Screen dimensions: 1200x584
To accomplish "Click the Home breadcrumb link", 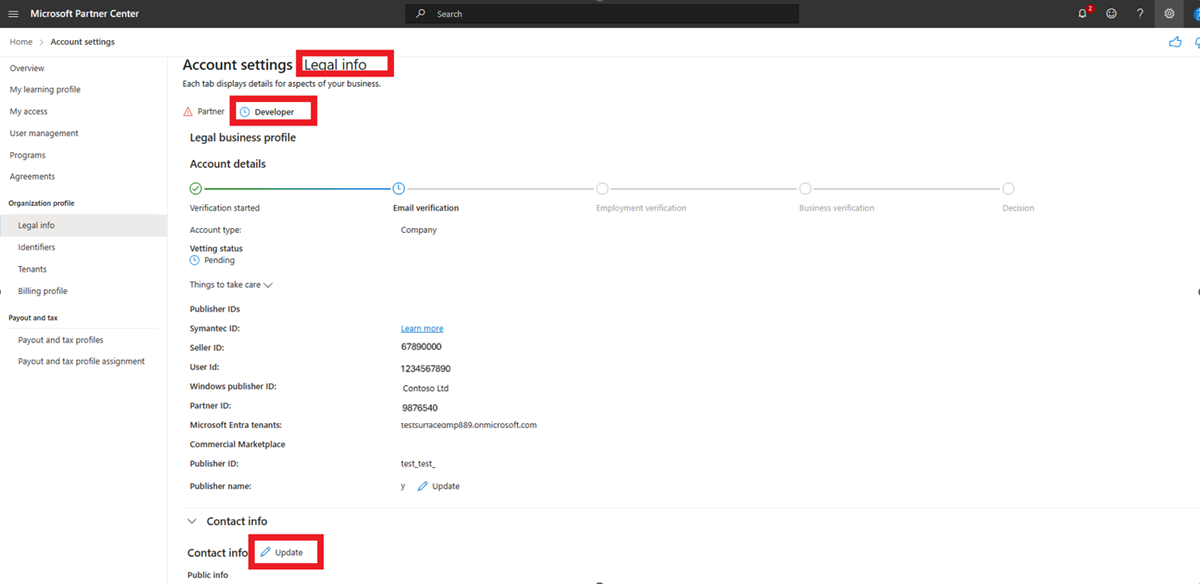I will tap(21, 42).
